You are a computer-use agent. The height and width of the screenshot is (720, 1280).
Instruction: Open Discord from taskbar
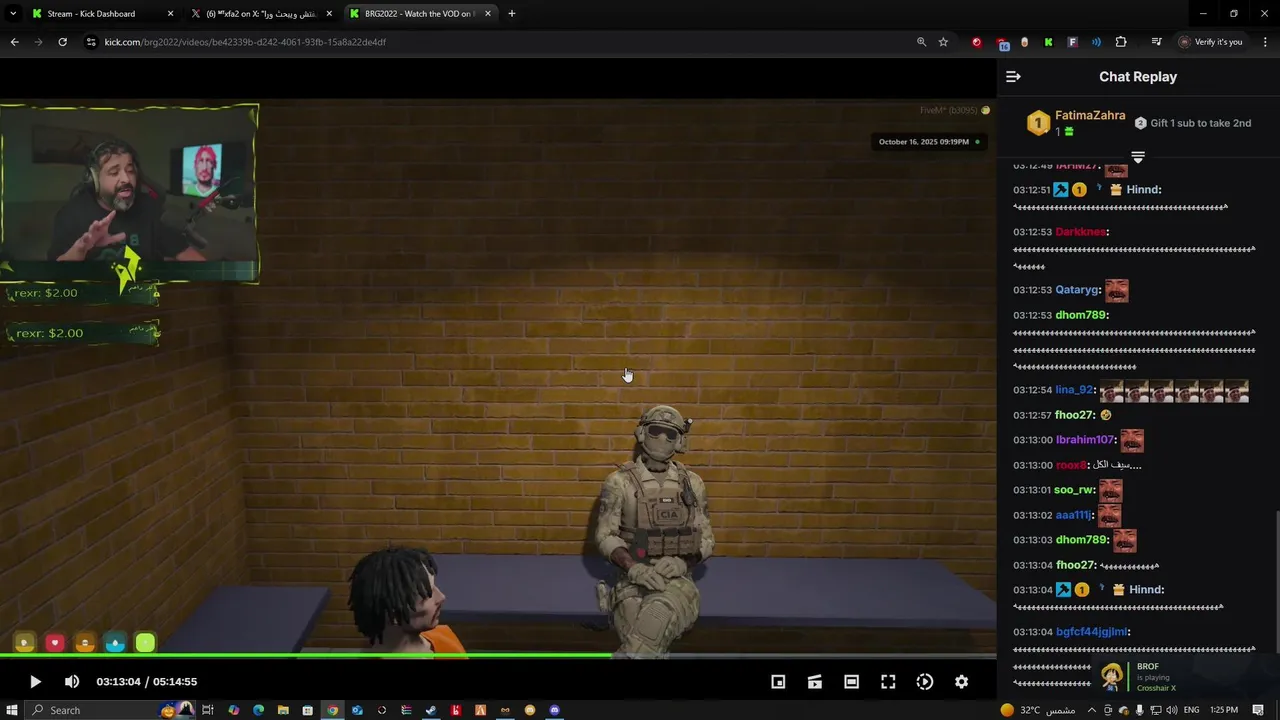click(555, 710)
